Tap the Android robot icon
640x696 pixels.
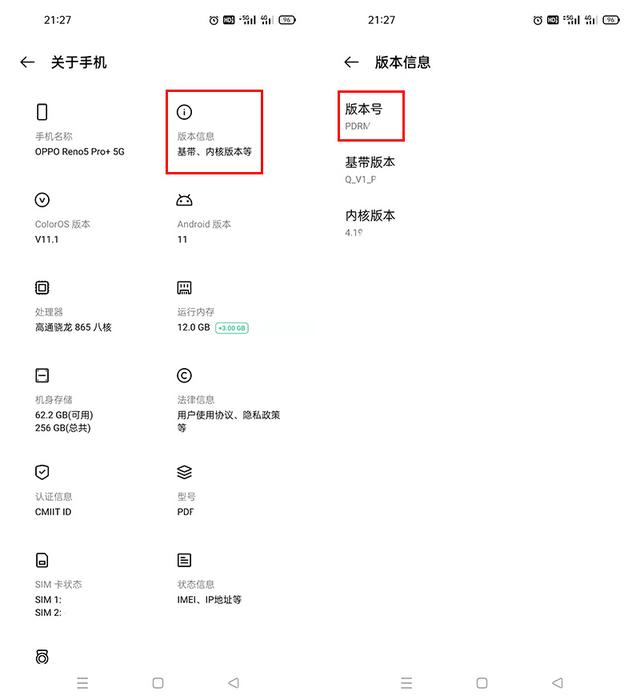(x=184, y=200)
